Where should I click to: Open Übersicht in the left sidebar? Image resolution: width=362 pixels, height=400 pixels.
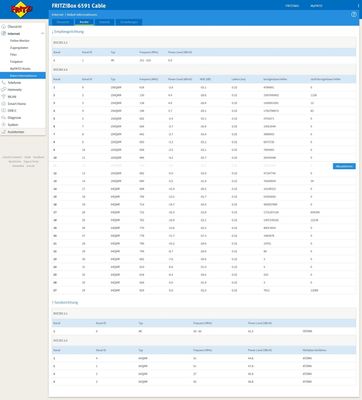click(x=15, y=26)
